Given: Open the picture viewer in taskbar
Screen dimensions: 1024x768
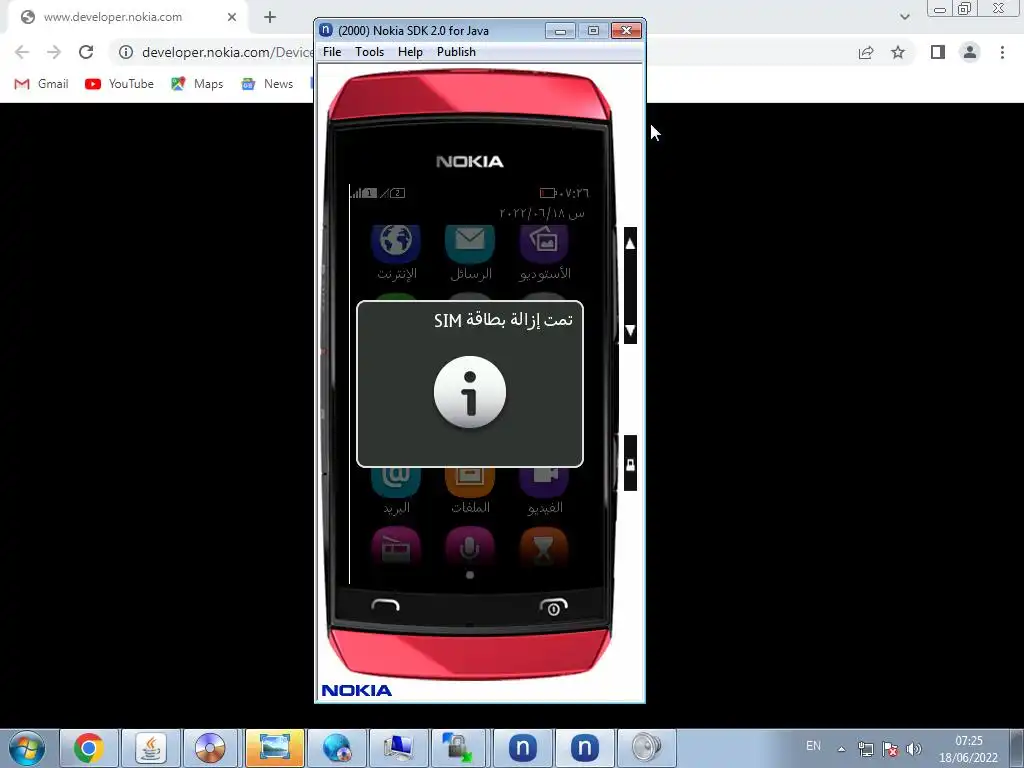Looking at the screenshot, I should pyautogui.click(x=274, y=748).
